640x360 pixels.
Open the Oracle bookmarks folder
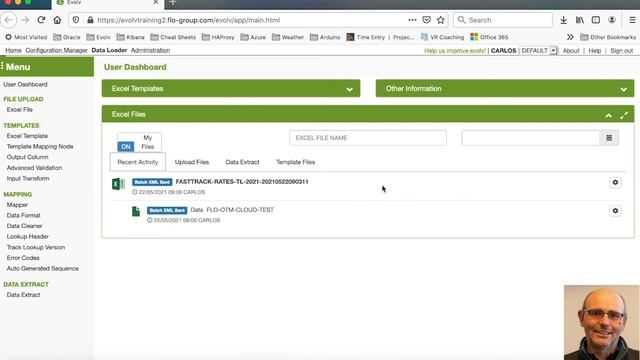(67, 37)
